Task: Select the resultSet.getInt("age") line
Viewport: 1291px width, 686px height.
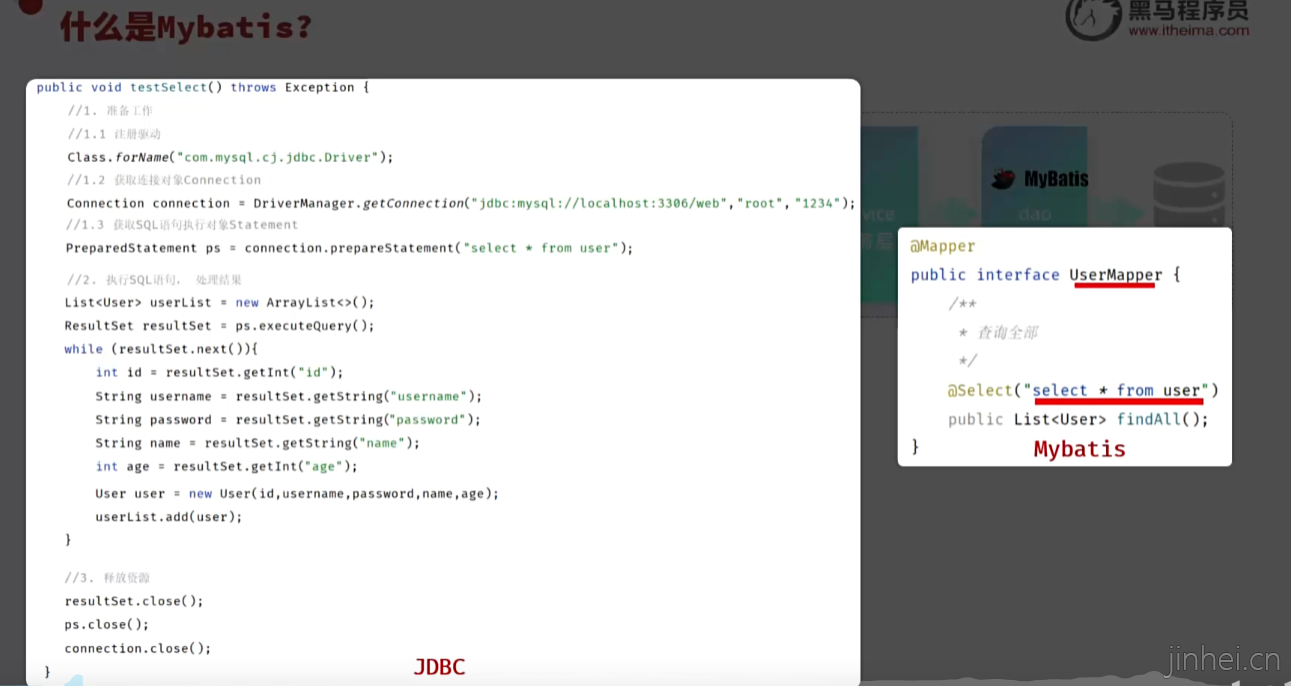Action: [x=226, y=466]
